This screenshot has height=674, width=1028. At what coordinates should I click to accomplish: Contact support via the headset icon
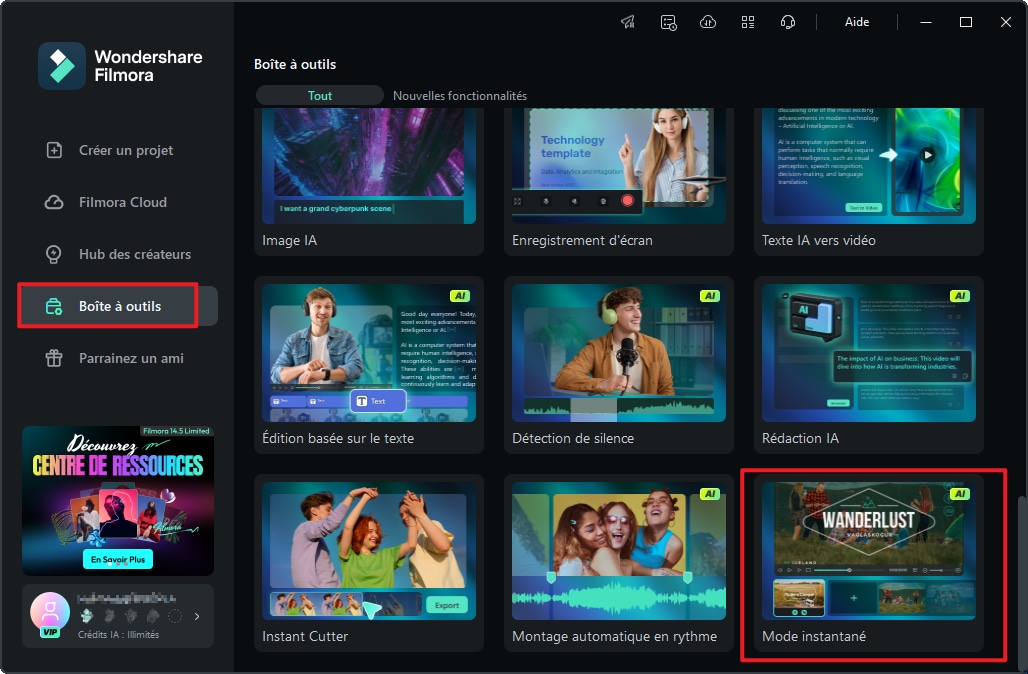pyautogui.click(x=788, y=22)
